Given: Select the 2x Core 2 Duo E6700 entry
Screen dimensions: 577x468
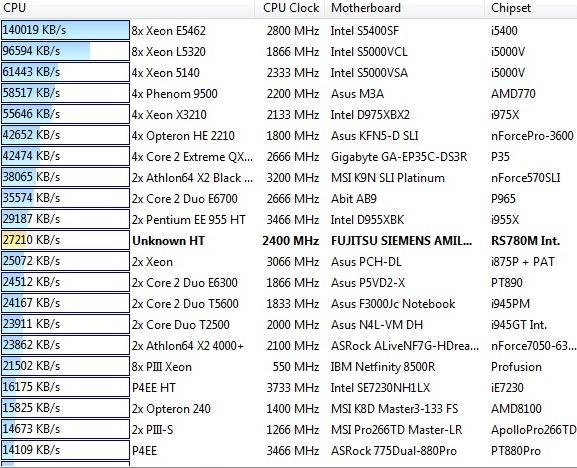Looking at the screenshot, I should pyautogui.click(x=185, y=198).
